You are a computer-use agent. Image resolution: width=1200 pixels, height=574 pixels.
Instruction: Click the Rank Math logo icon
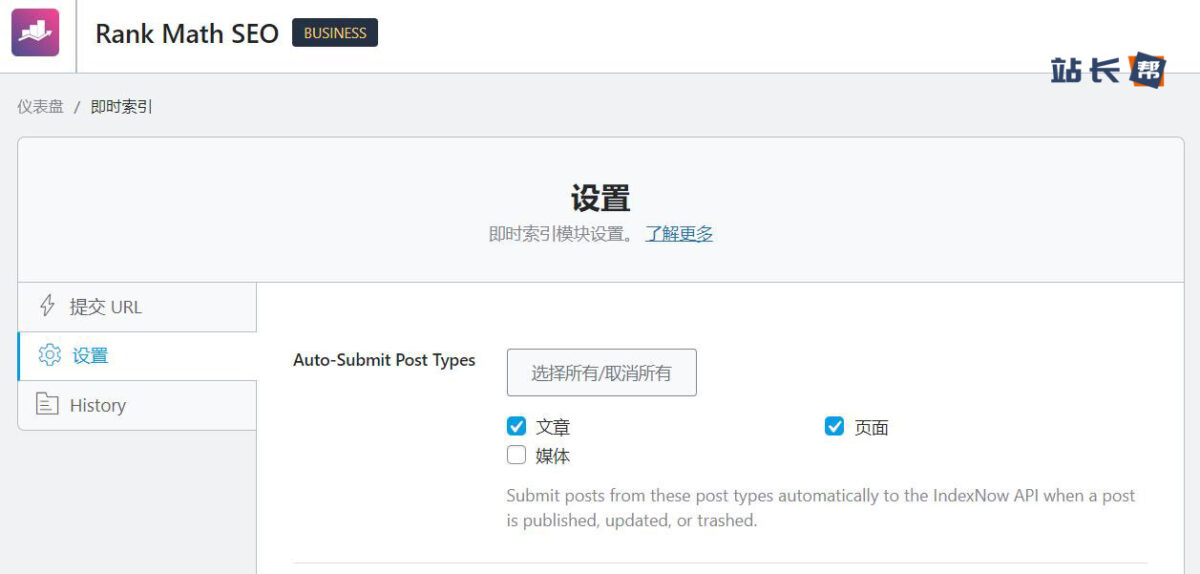pyautogui.click(x=35, y=33)
